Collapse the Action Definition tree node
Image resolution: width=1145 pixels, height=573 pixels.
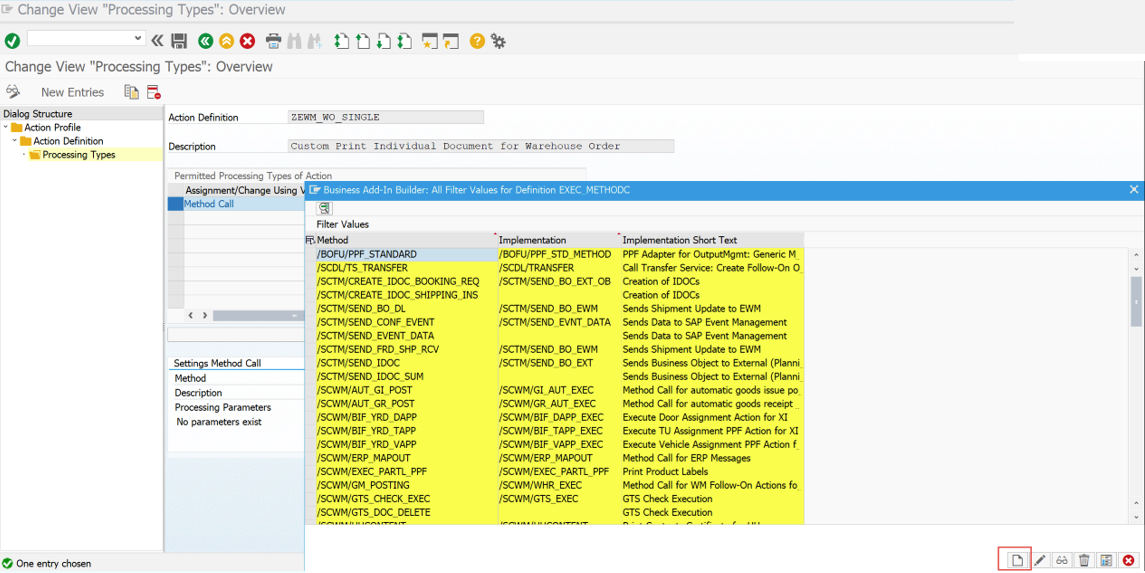15,141
